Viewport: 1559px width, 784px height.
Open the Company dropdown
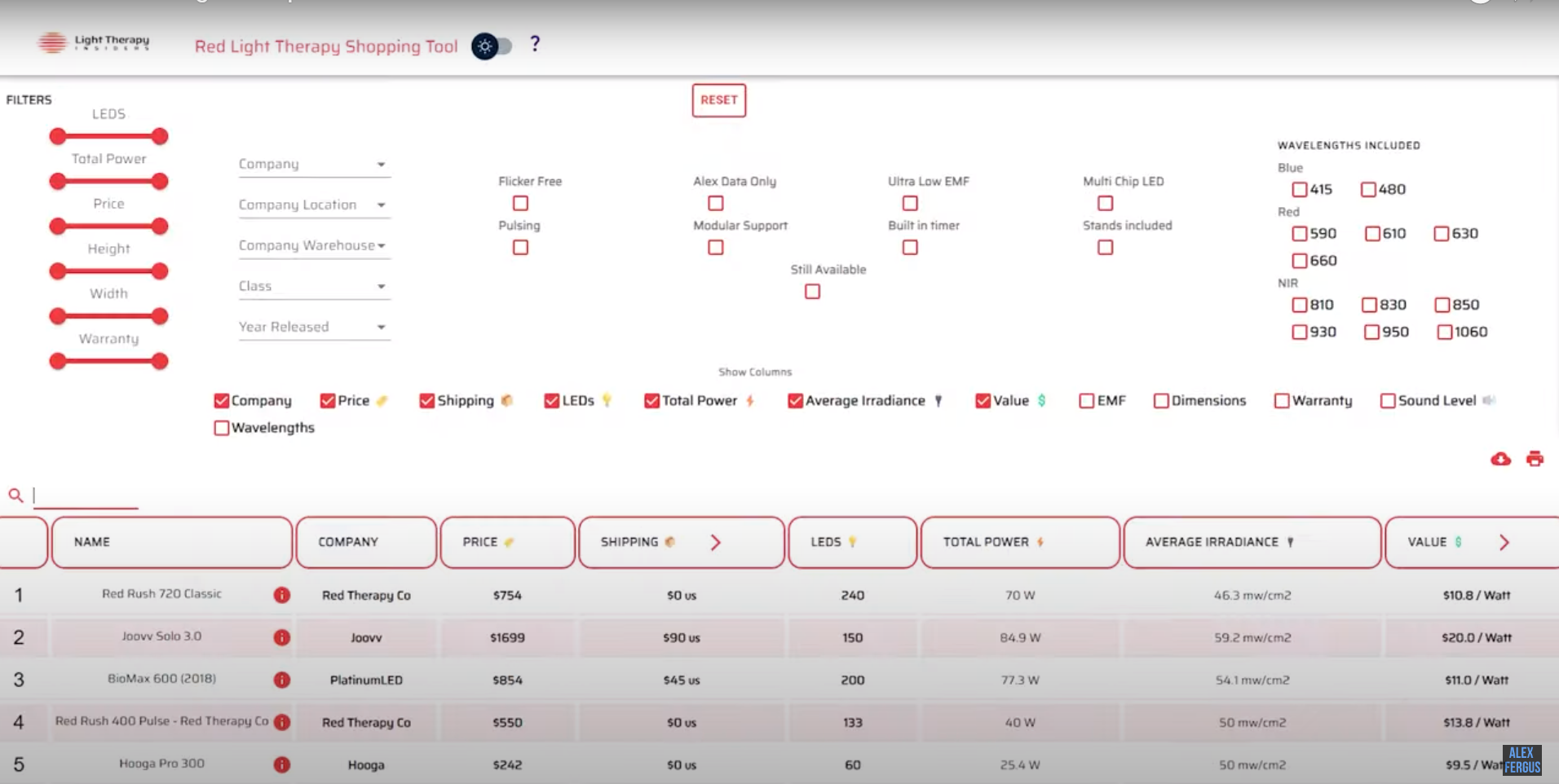[x=314, y=164]
